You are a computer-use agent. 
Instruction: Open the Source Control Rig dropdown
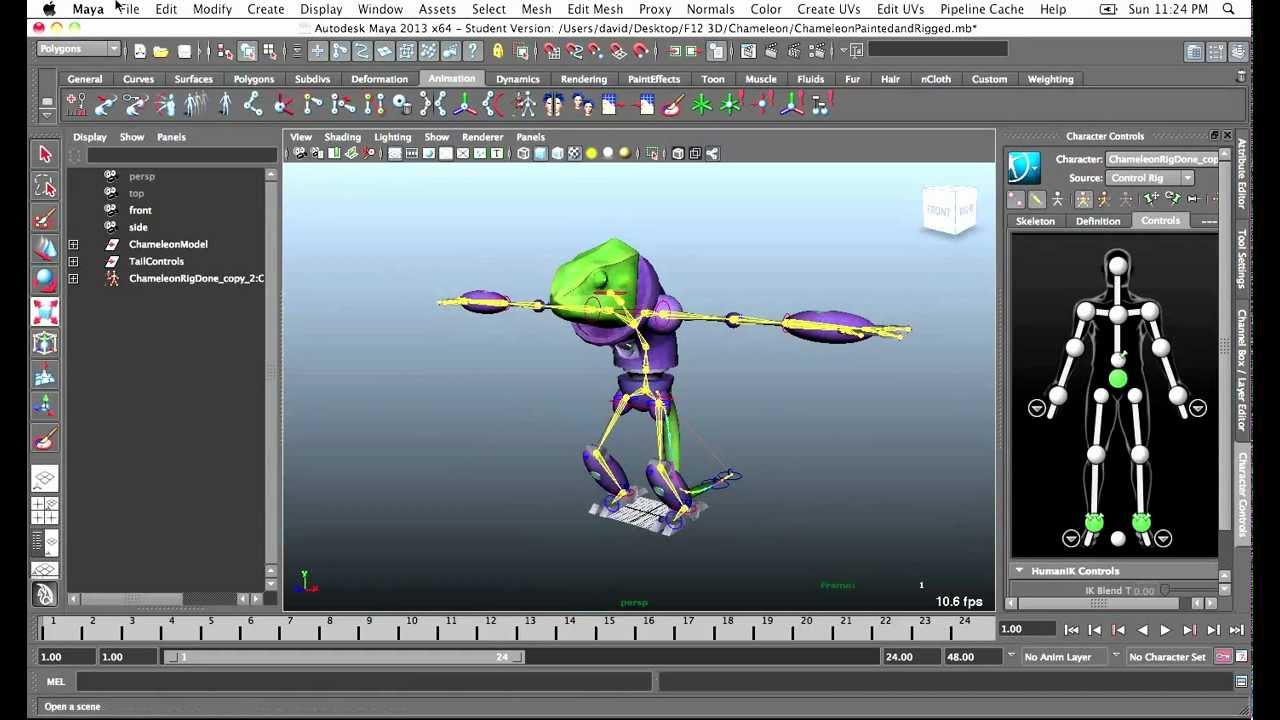pos(1150,178)
